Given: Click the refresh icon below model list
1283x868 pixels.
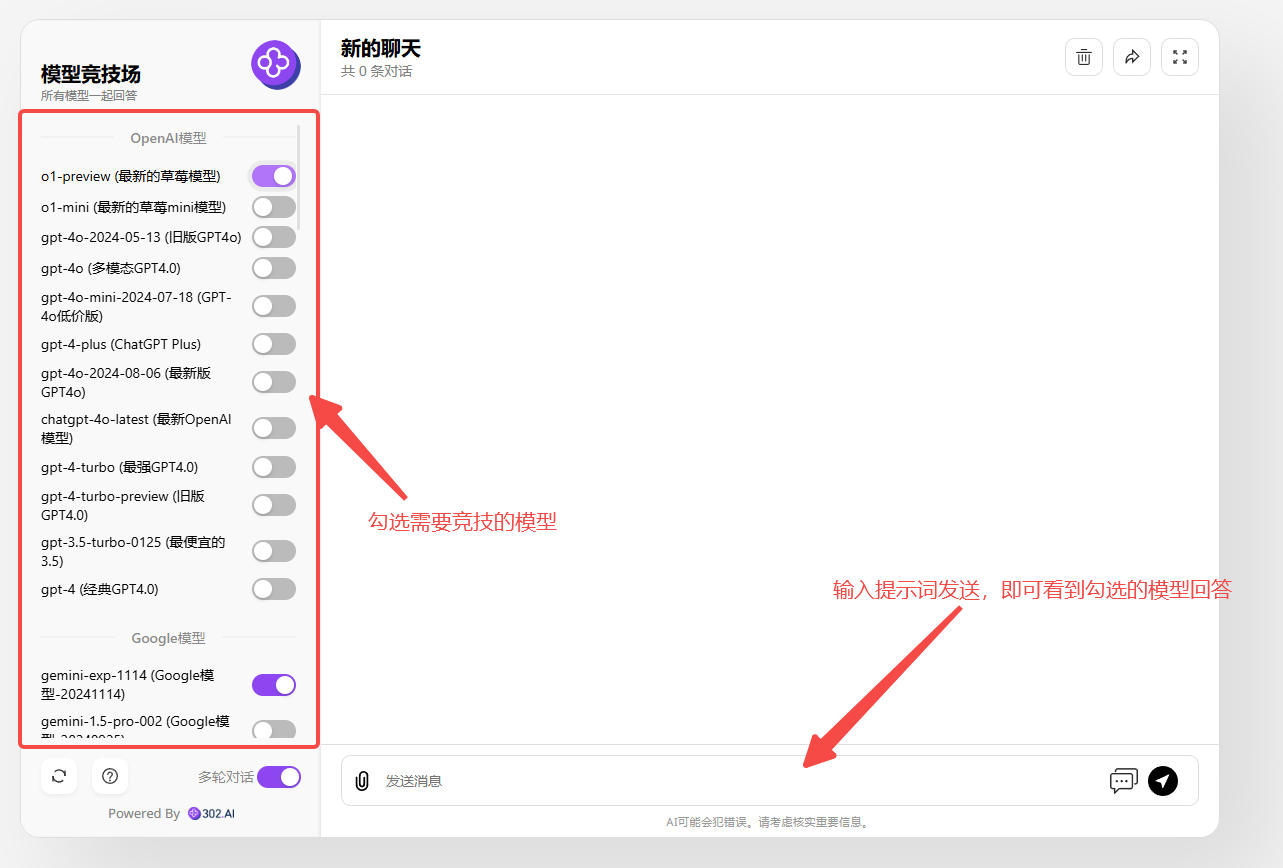Looking at the screenshot, I should 59,776.
